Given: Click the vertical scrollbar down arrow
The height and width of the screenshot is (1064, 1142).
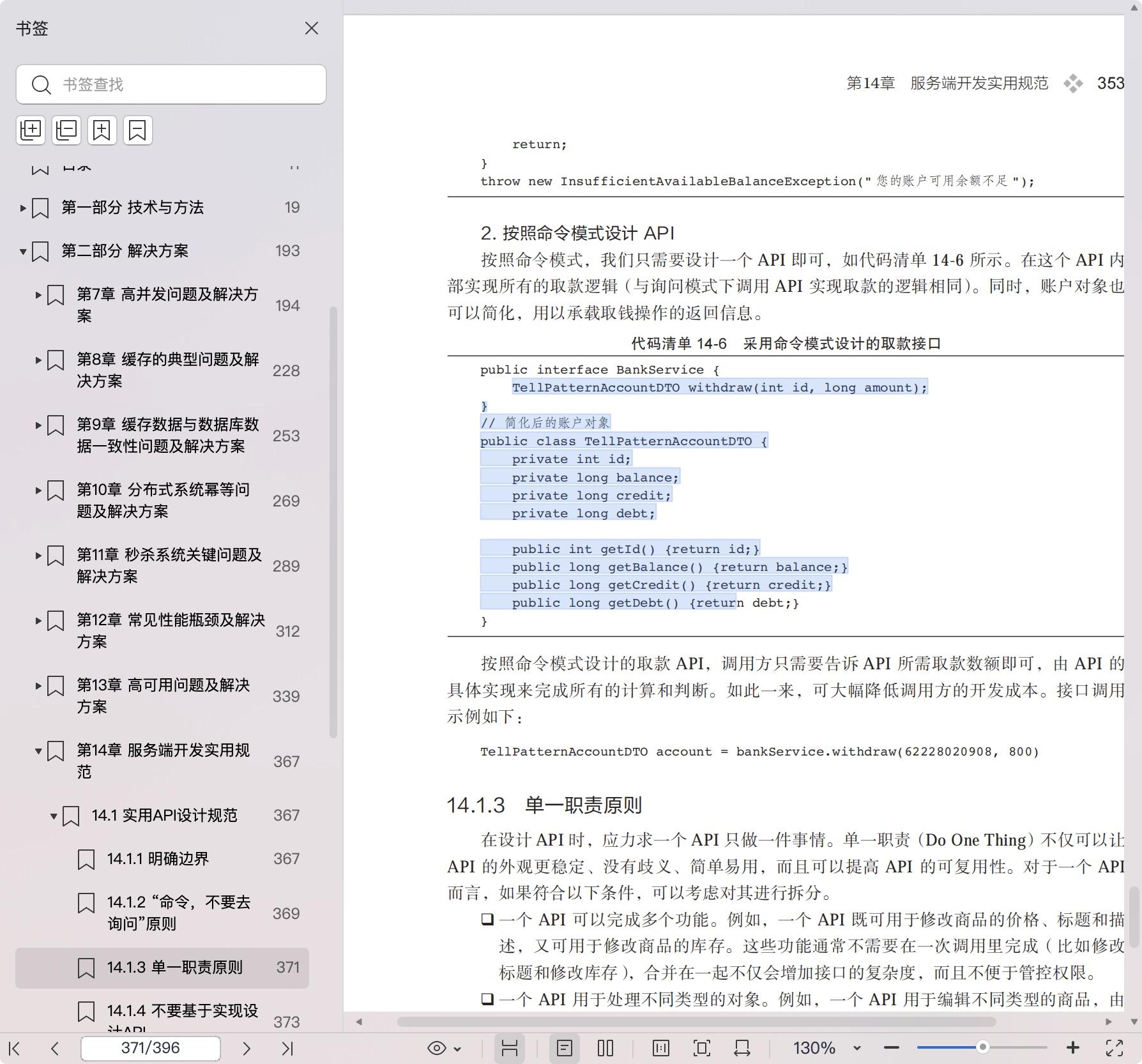Looking at the screenshot, I should click(x=1134, y=1021).
